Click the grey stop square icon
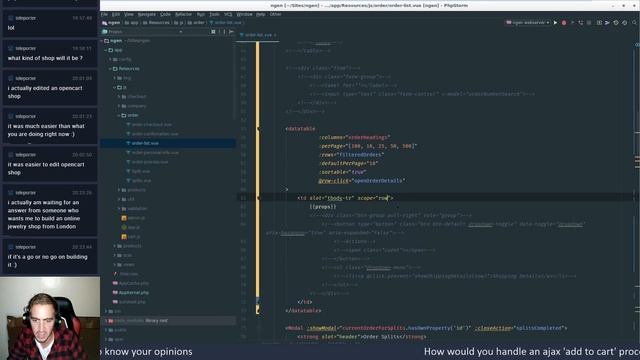 tap(589, 23)
